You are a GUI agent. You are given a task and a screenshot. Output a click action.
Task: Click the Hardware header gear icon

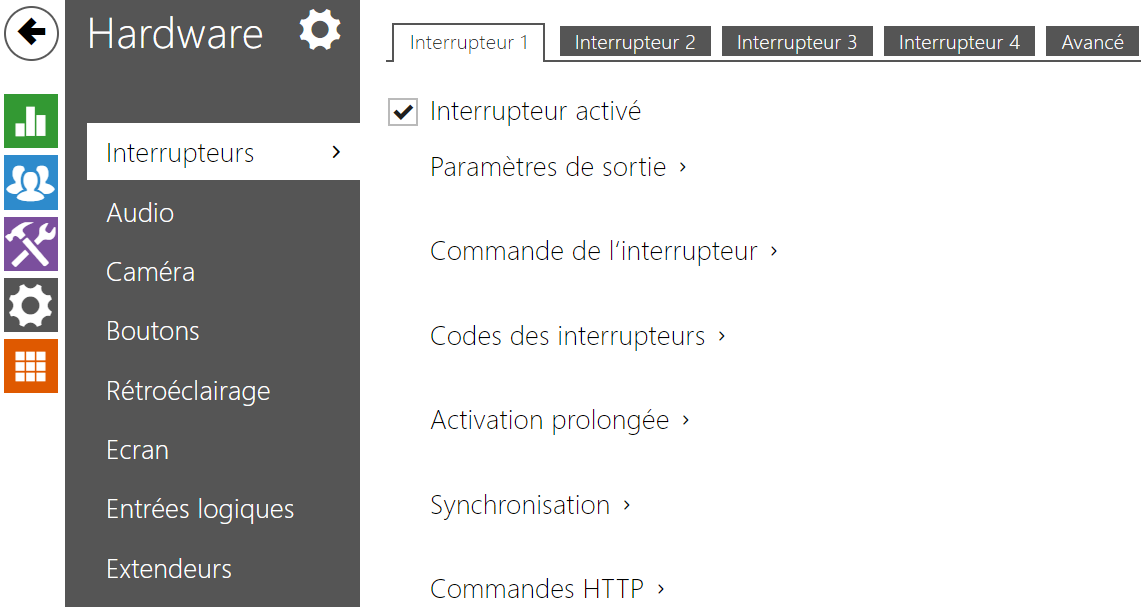coord(320,30)
